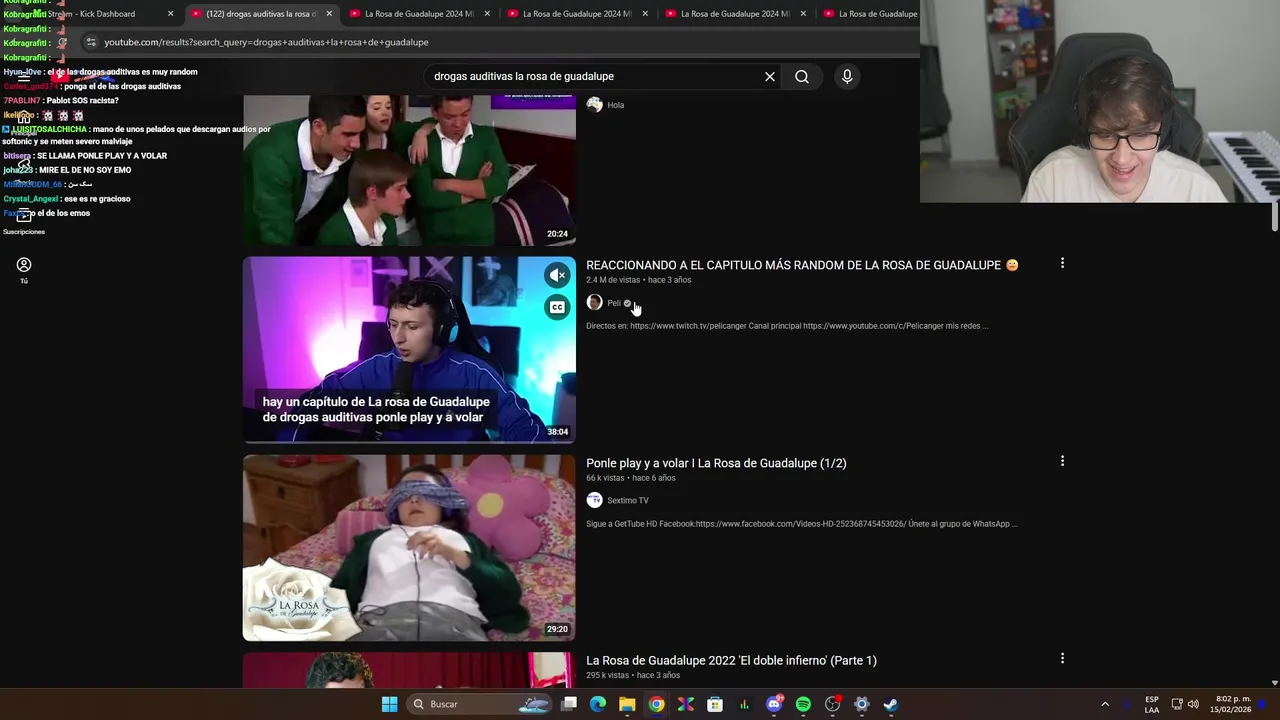Play the green-uniform students thumbnail 20:24

click(409, 170)
